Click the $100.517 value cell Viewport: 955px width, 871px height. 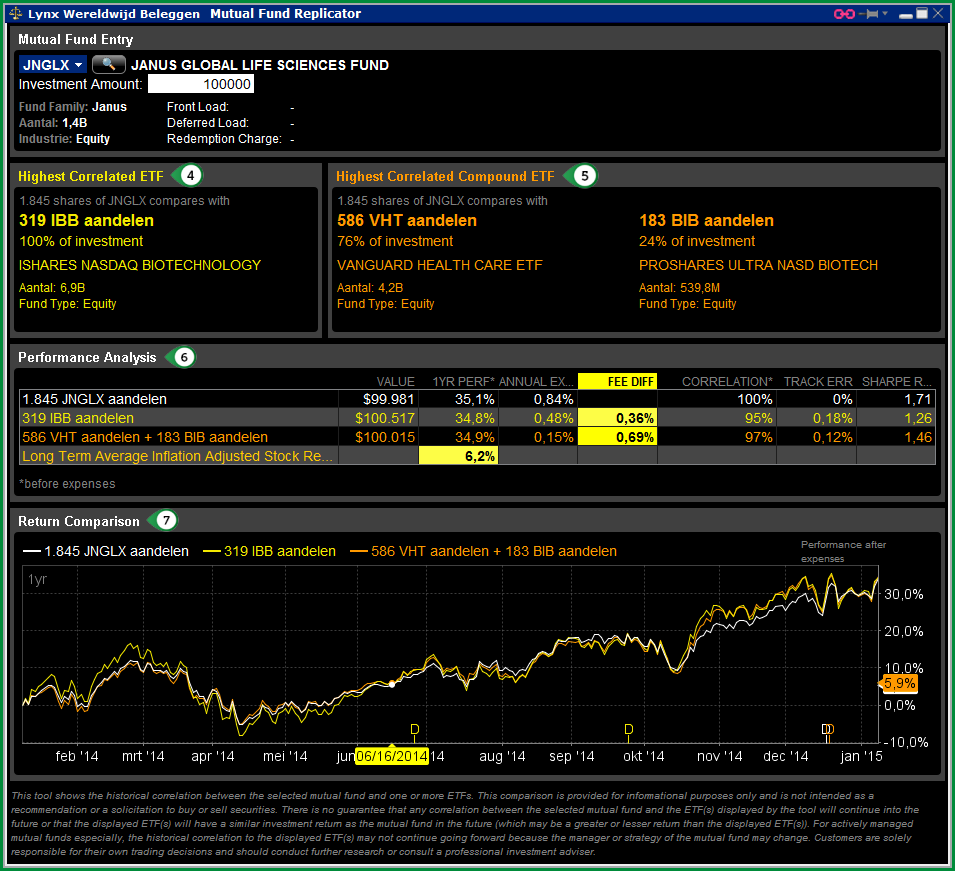[378, 418]
